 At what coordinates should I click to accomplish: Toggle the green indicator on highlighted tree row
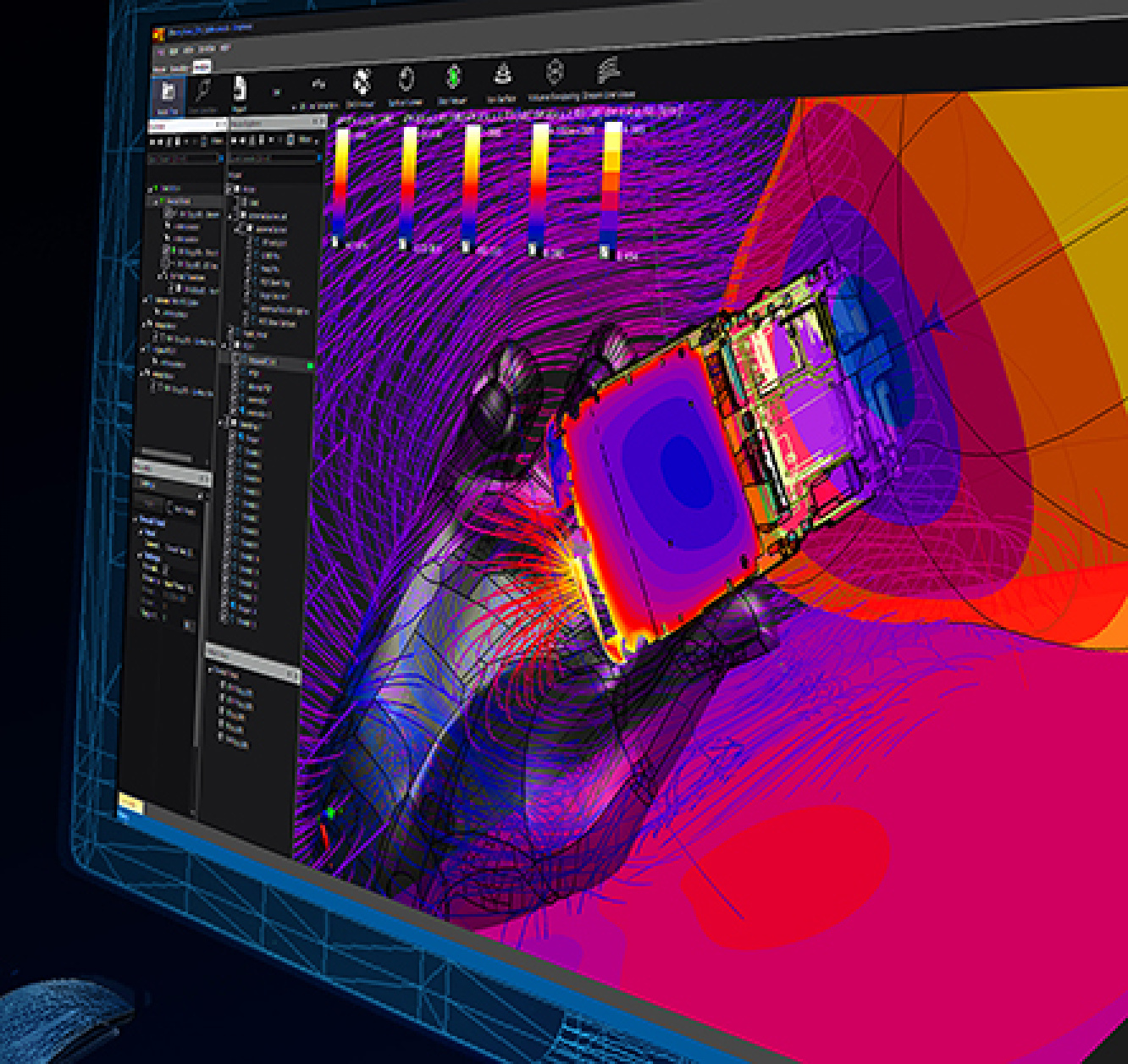tap(311, 365)
